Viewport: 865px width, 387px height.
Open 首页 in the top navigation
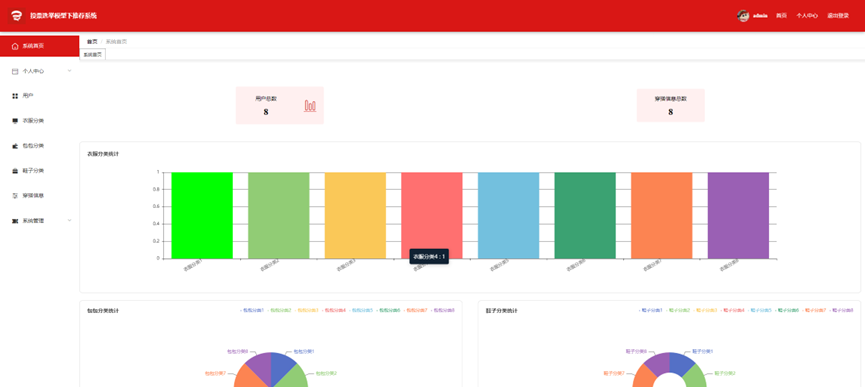coord(781,16)
